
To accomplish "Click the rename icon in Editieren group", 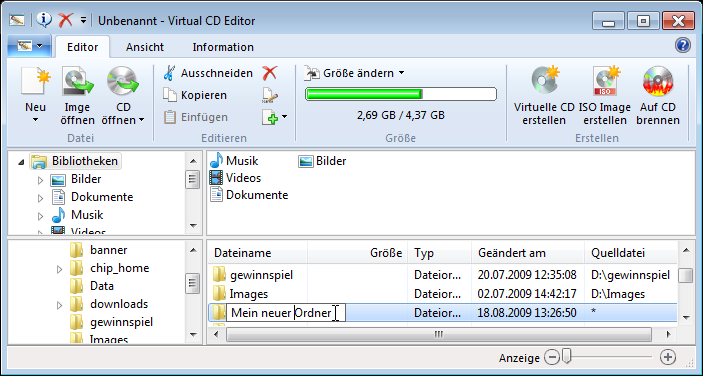I will (x=270, y=95).
